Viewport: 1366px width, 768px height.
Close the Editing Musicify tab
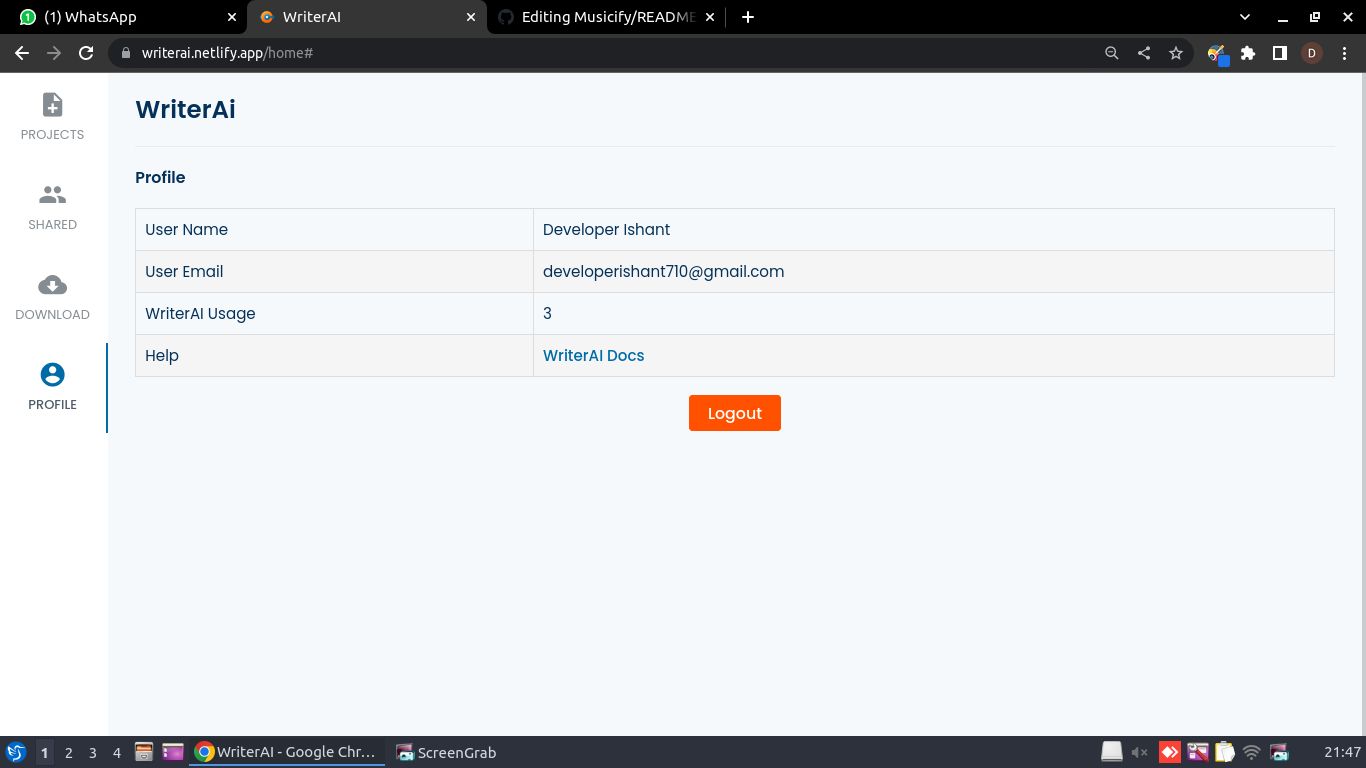pos(710,17)
